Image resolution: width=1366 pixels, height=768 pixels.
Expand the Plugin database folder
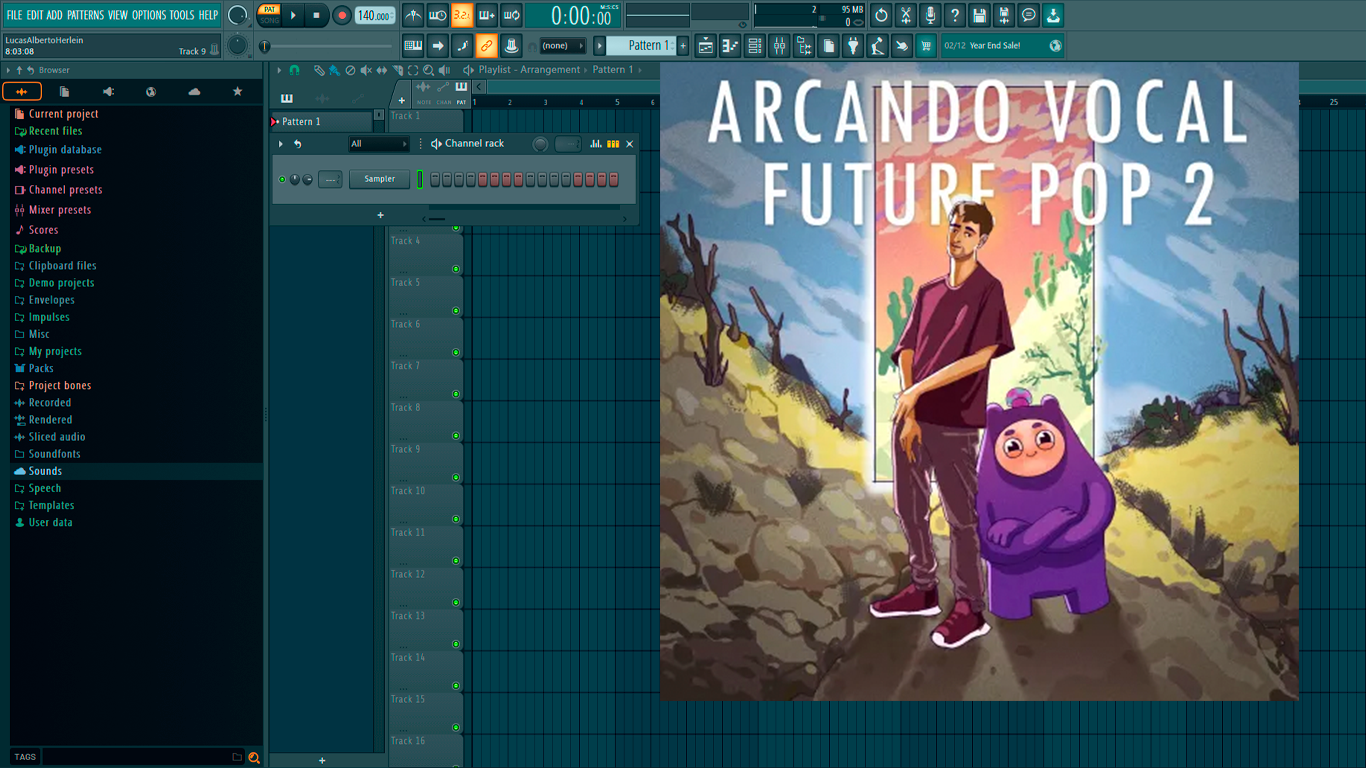pyautogui.click(x=65, y=150)
